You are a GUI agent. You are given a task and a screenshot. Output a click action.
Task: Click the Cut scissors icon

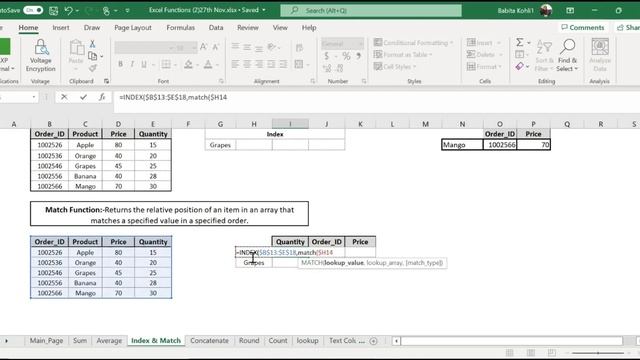[x=93, y=44]
